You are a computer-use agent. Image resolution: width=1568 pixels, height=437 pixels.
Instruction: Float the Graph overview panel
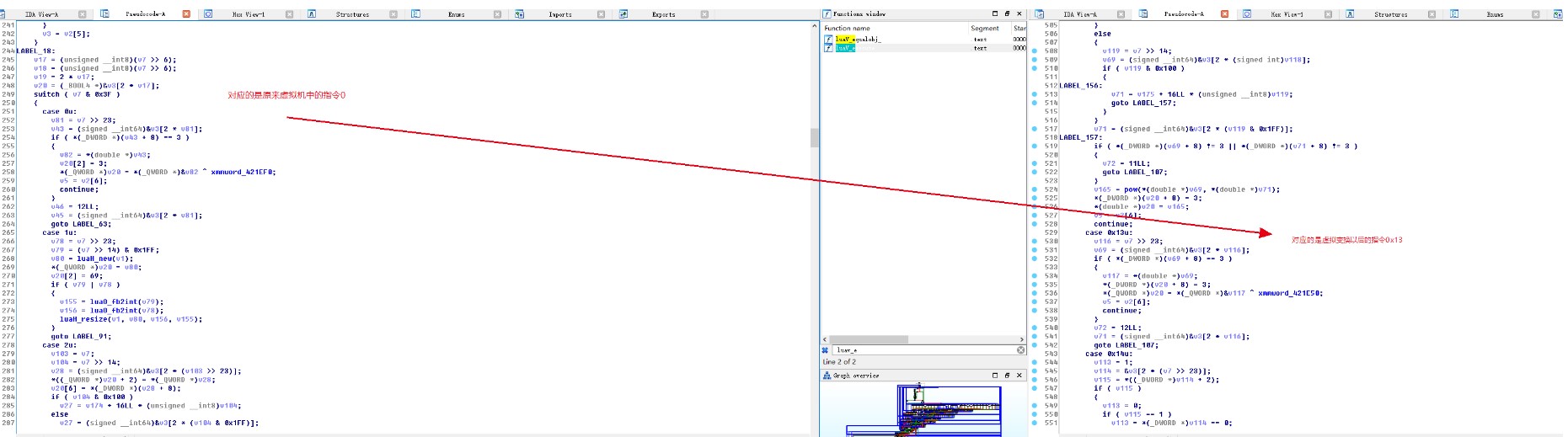1007,376
